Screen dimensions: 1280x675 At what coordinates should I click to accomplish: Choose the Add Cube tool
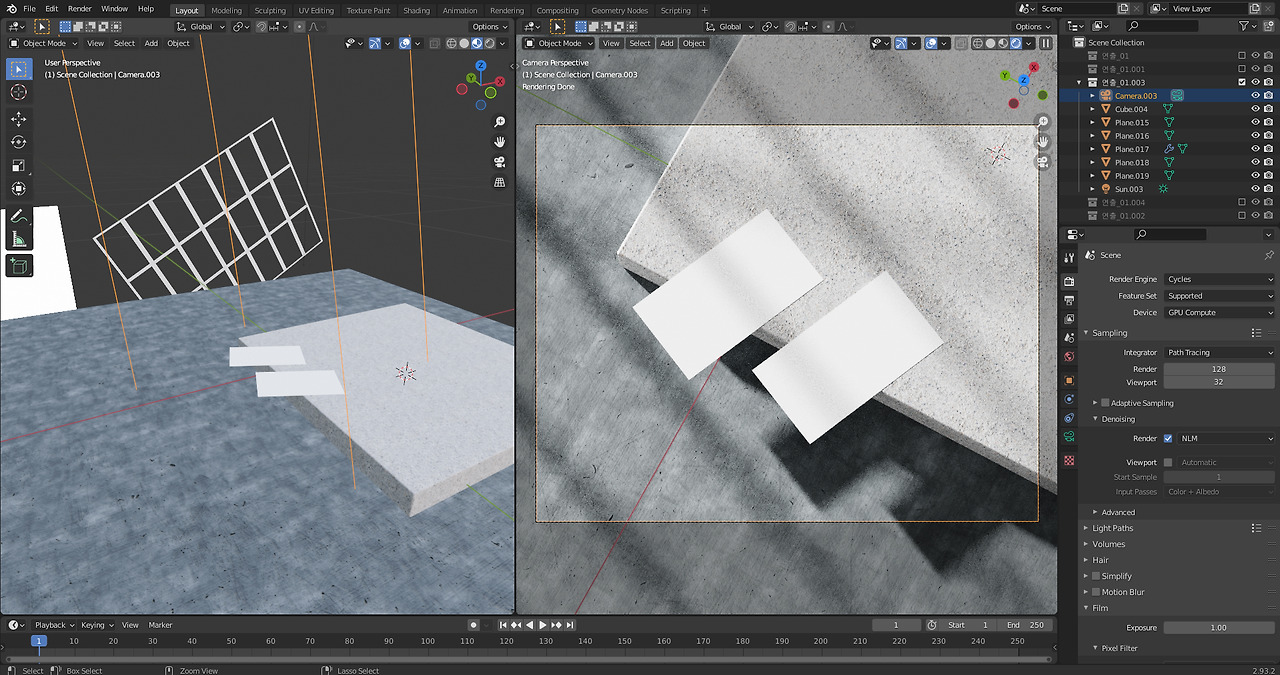point(19,266)
